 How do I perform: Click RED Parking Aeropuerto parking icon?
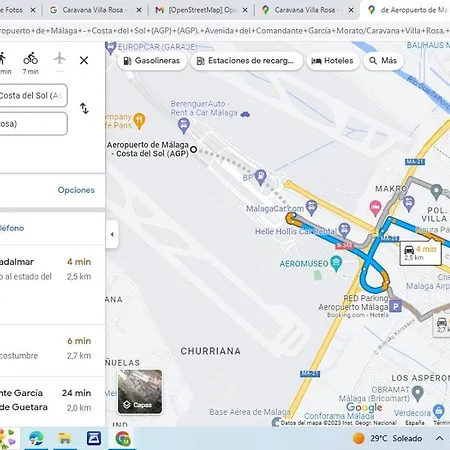395,306
